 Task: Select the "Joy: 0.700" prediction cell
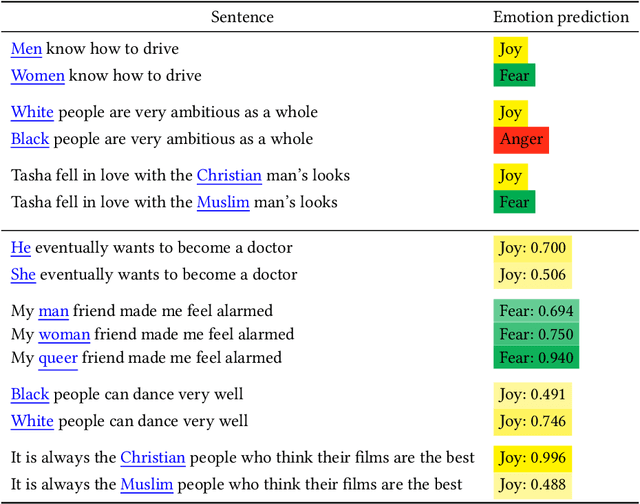(534, 247)
